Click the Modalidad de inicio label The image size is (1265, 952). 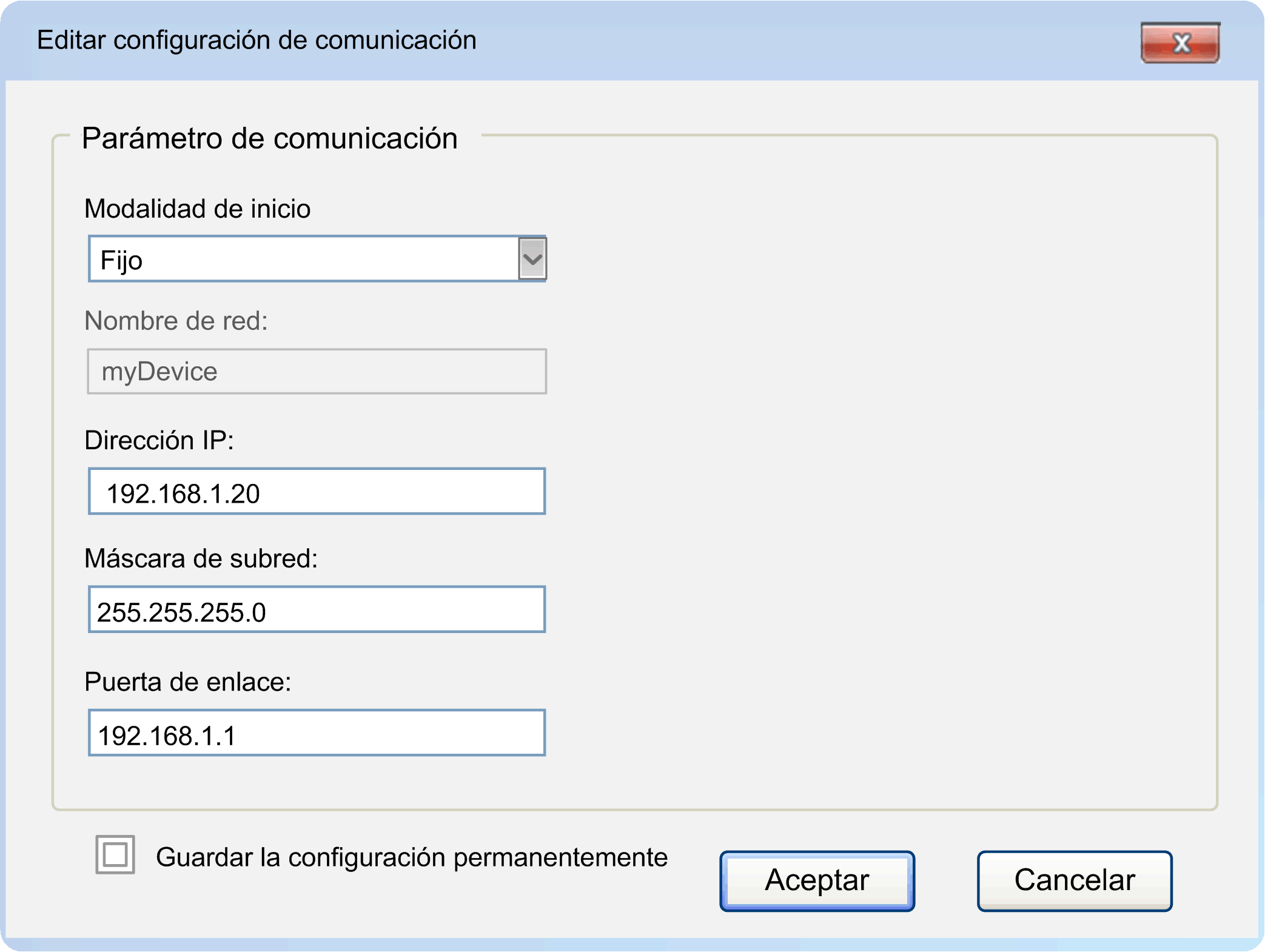click(x=197, y=209)
